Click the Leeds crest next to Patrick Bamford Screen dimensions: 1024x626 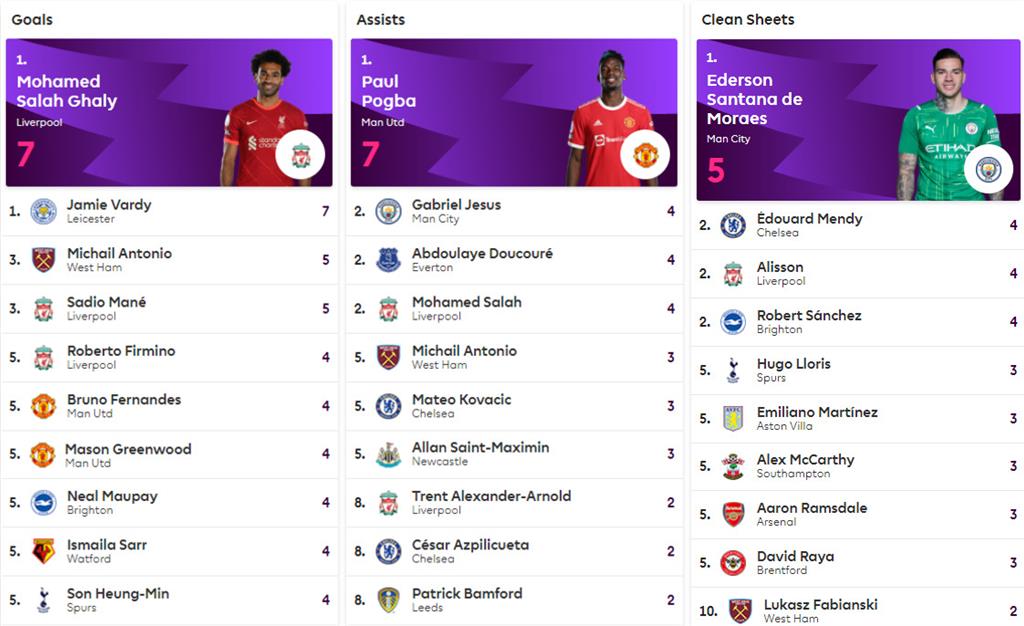(388, 600)
